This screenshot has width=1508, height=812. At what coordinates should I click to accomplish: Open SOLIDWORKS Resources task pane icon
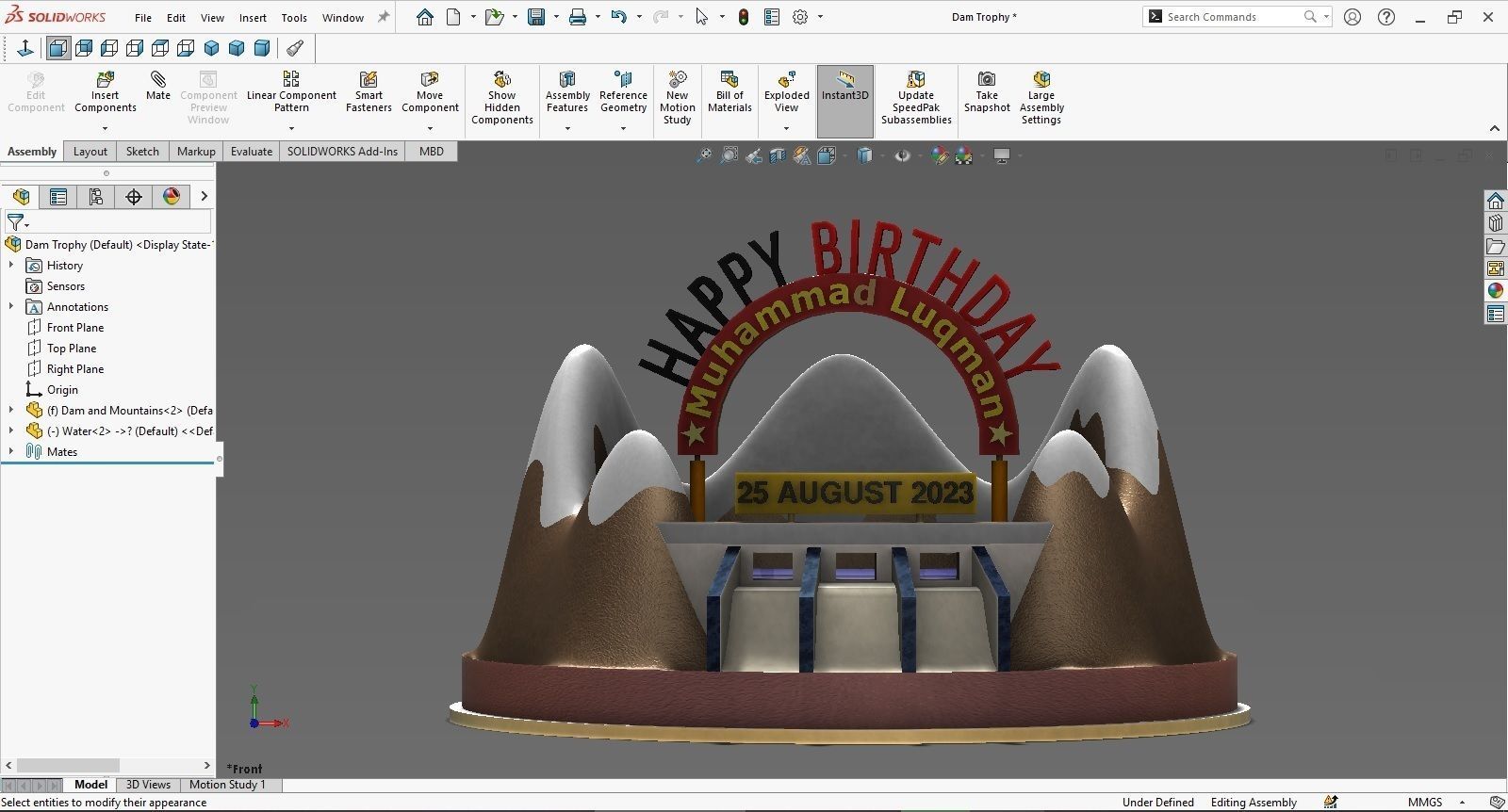[1496, 201]
